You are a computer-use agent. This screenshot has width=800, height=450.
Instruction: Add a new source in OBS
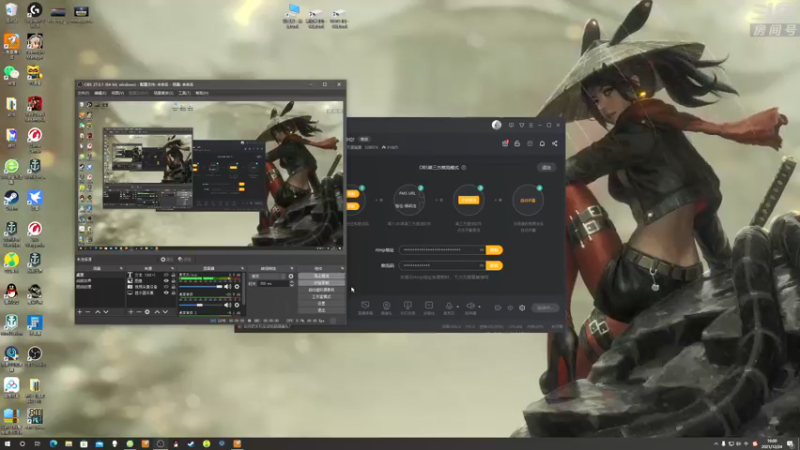tap(131, 312)
